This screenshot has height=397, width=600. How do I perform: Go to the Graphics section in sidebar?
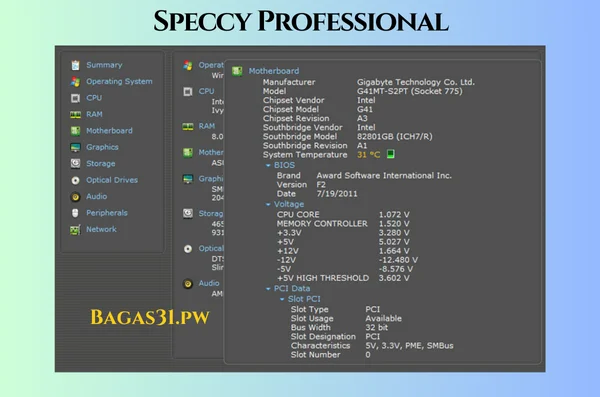102,147
